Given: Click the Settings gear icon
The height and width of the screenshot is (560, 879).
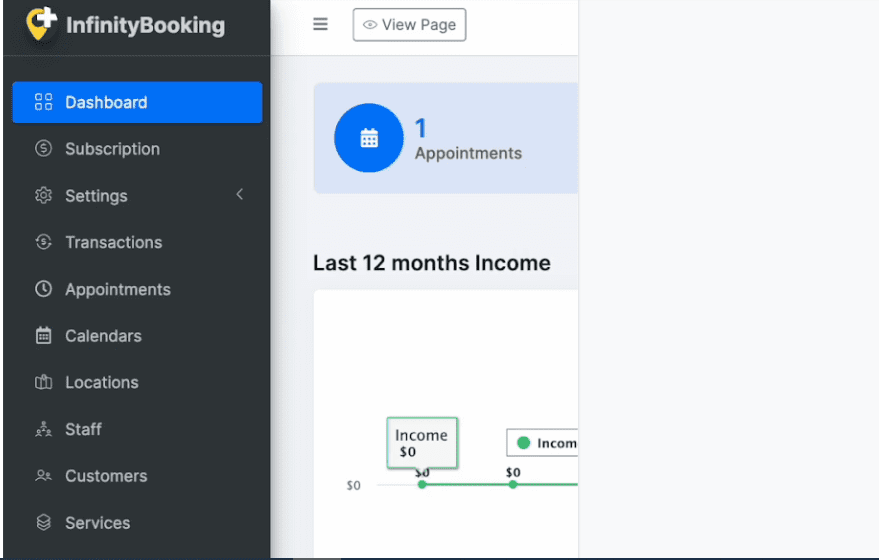Looking at the screenshot, I should coord(43,196).
